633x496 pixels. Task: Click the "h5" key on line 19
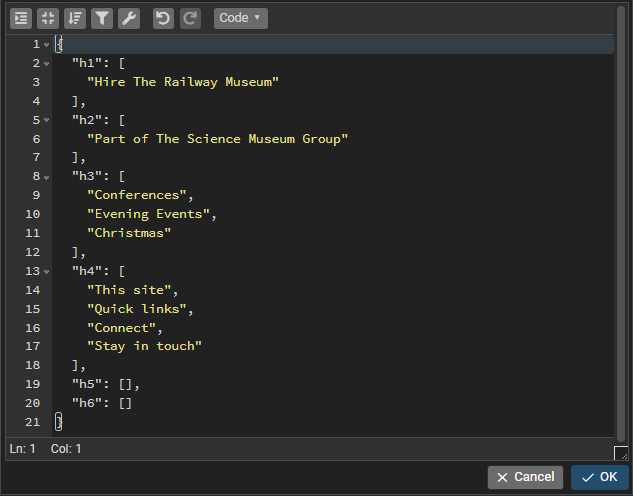pyautogui.click(x=87, y=384)
